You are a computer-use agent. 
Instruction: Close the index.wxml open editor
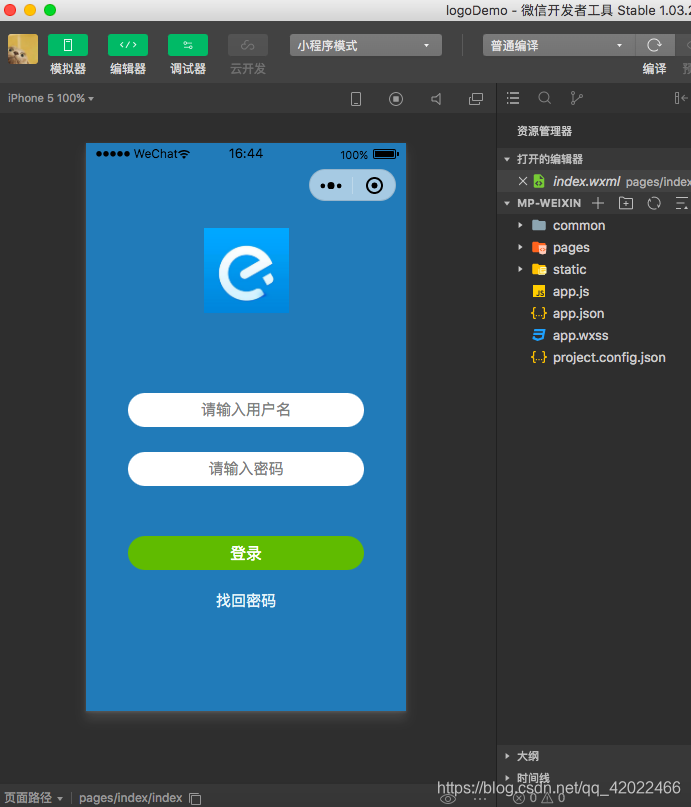[523, 181]
